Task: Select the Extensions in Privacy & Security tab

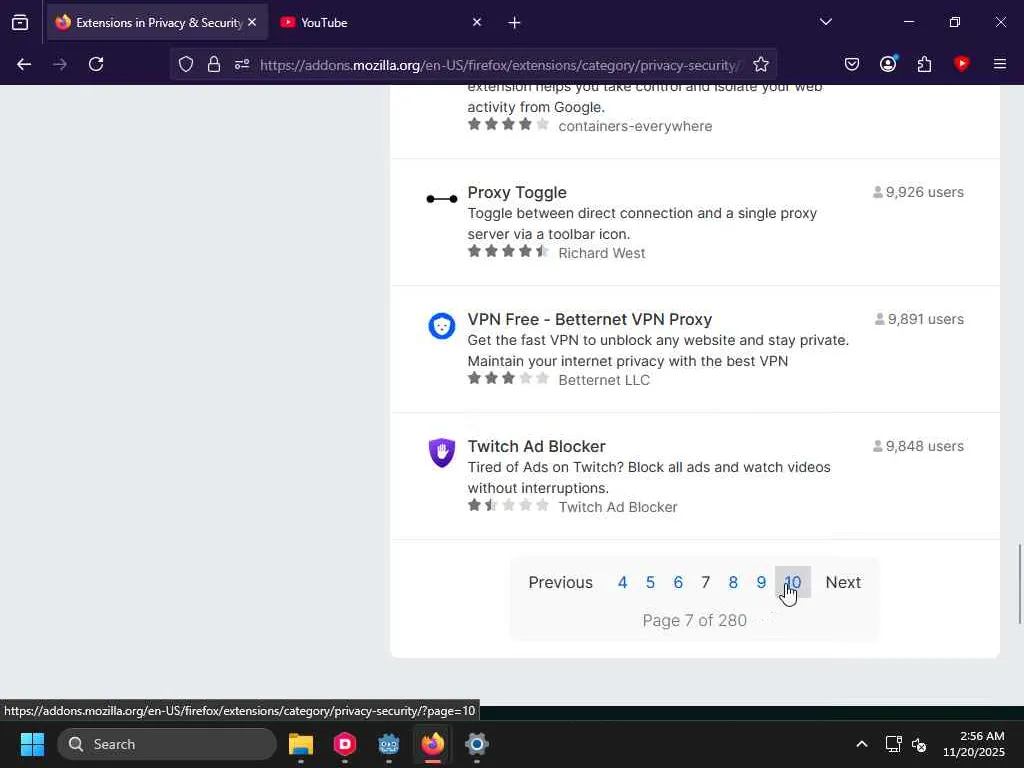Action: point(157,22)
